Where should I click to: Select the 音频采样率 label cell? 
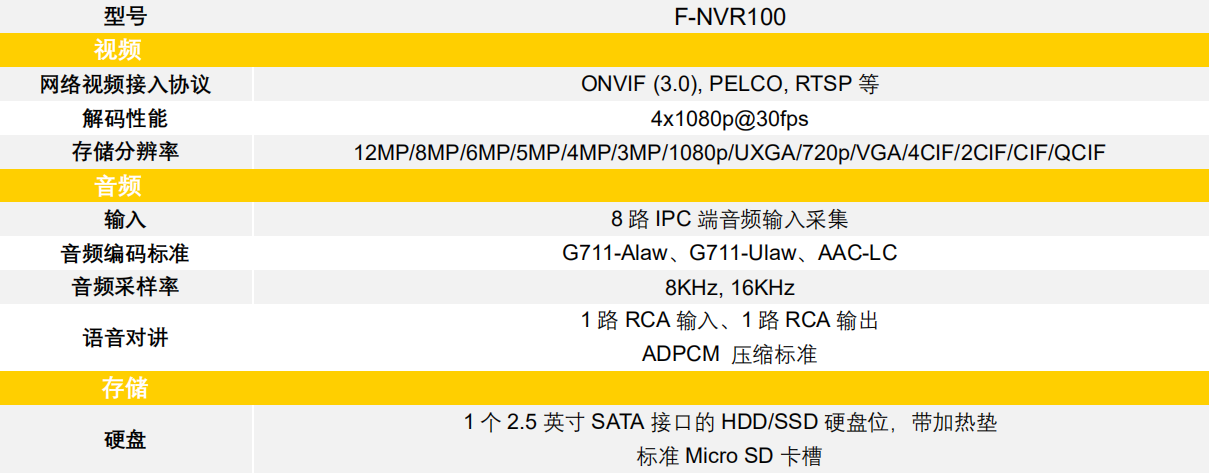click(125, 288)
